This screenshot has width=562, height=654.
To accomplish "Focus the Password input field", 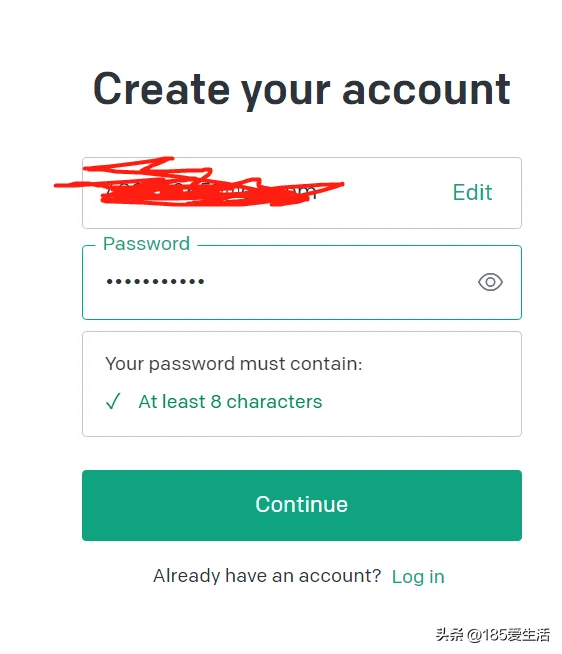I will [x=302, y=282].
